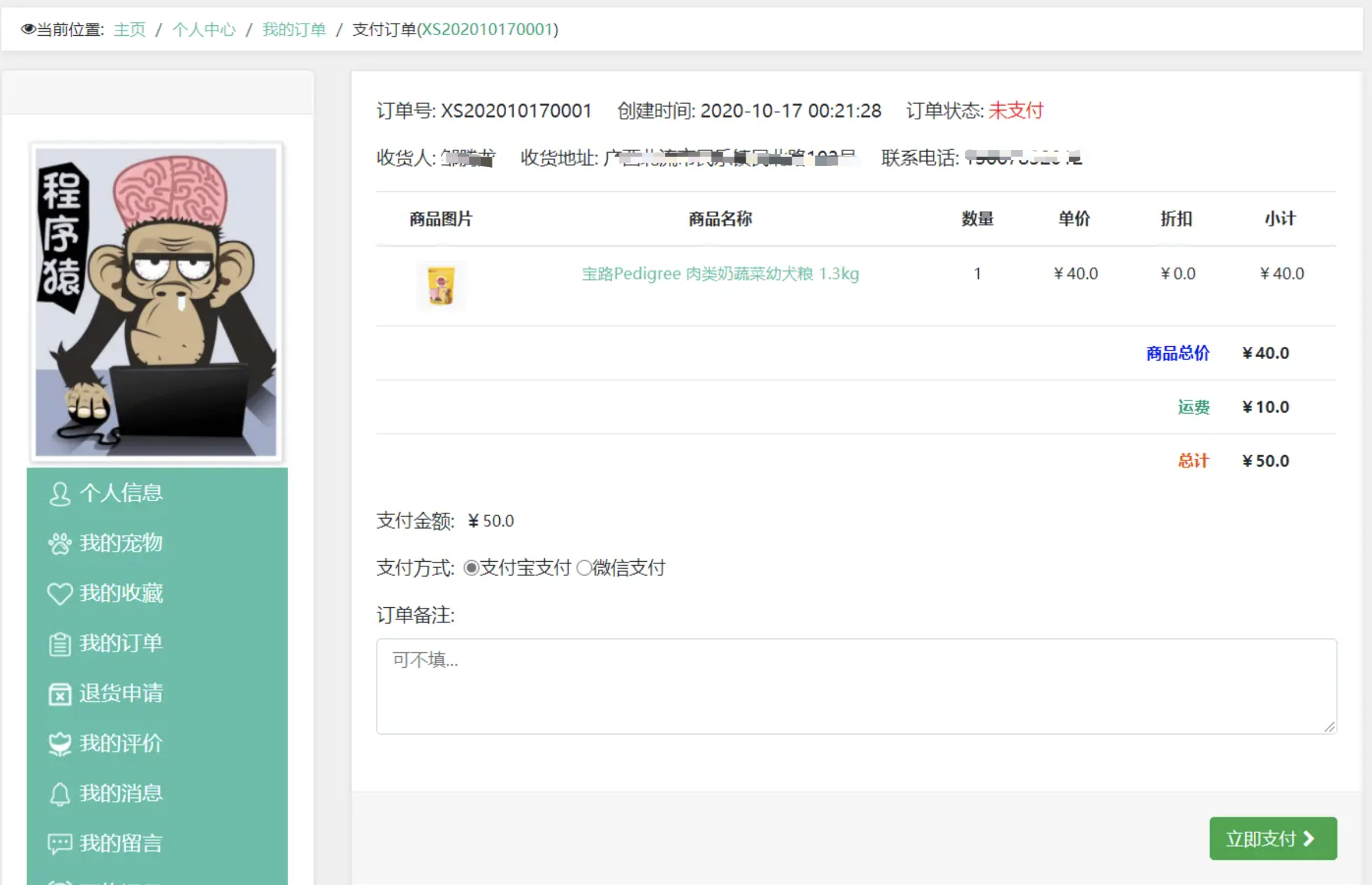
Task: Go to 个人中心 breadcrumb link
Action: click(x=204, y=29)
